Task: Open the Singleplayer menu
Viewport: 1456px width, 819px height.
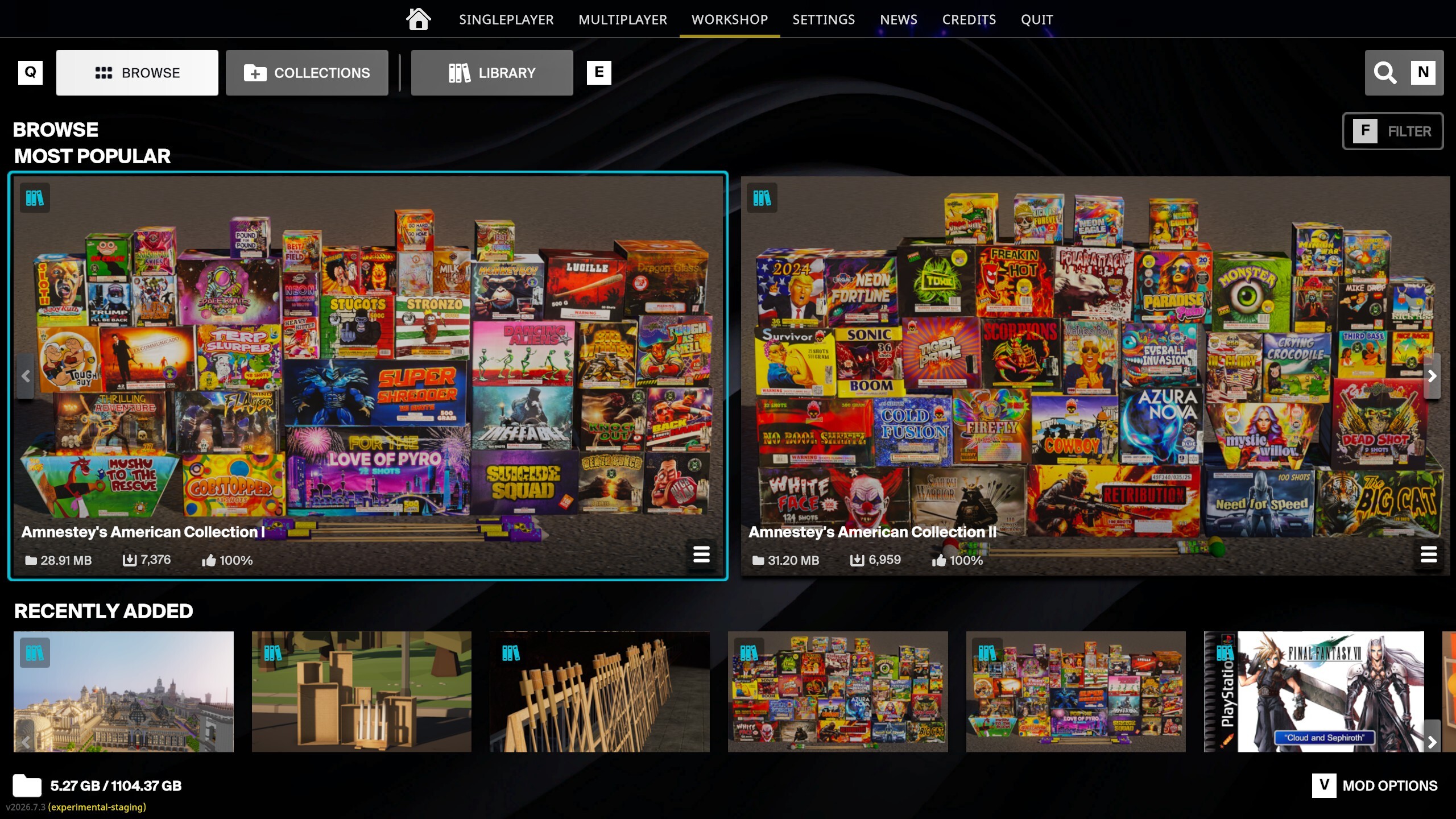Action: point(506,19)
